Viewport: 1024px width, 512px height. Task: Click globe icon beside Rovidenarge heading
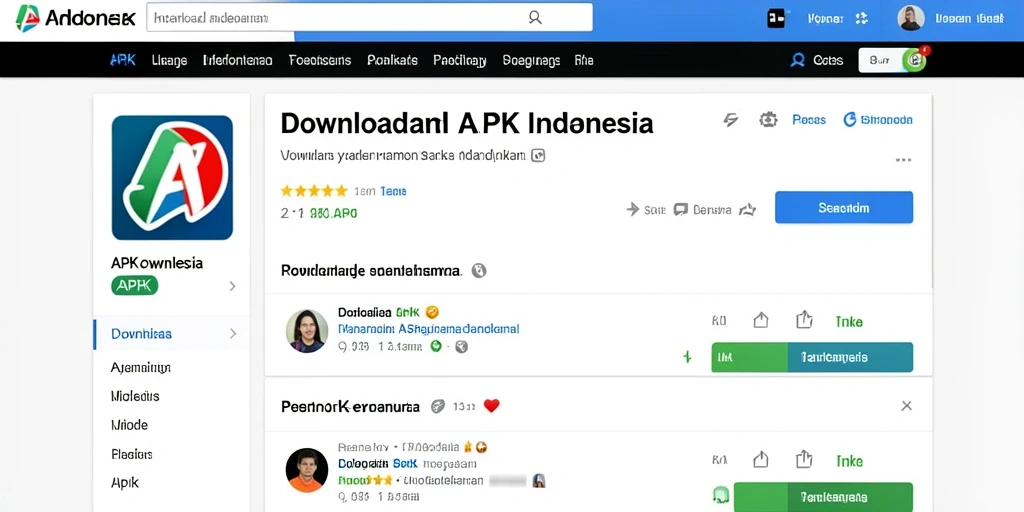(x=479, y=270)
